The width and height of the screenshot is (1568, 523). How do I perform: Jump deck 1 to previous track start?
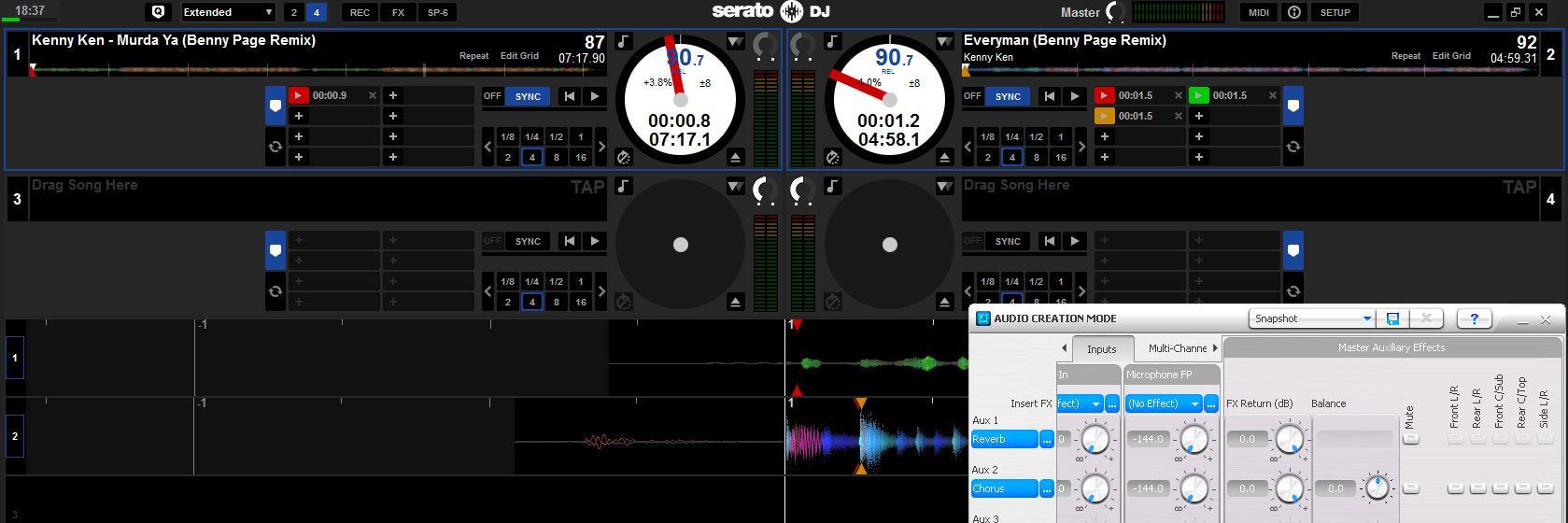(x=569, y=96)
